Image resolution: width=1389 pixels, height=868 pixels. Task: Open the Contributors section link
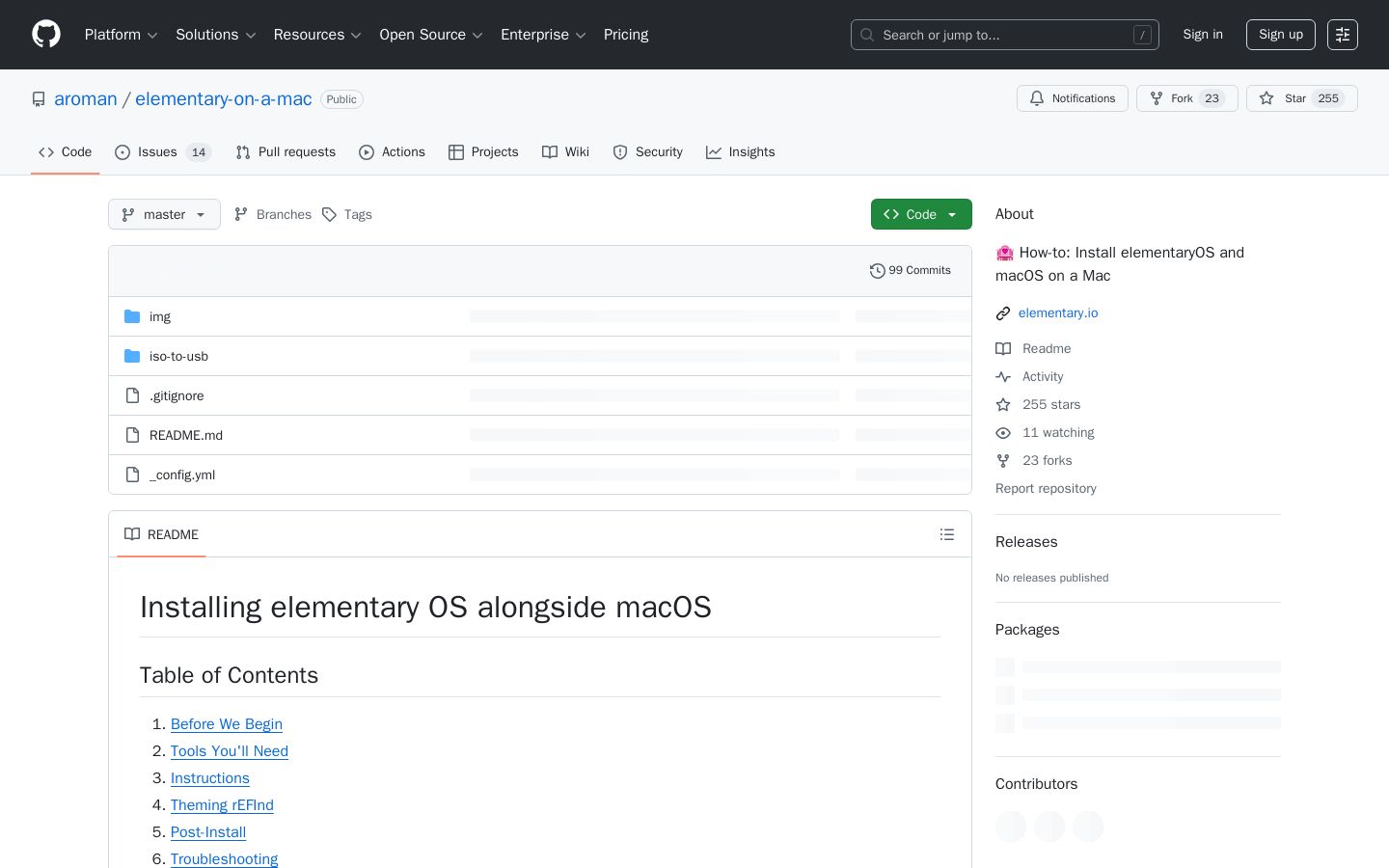[1036, 784]
